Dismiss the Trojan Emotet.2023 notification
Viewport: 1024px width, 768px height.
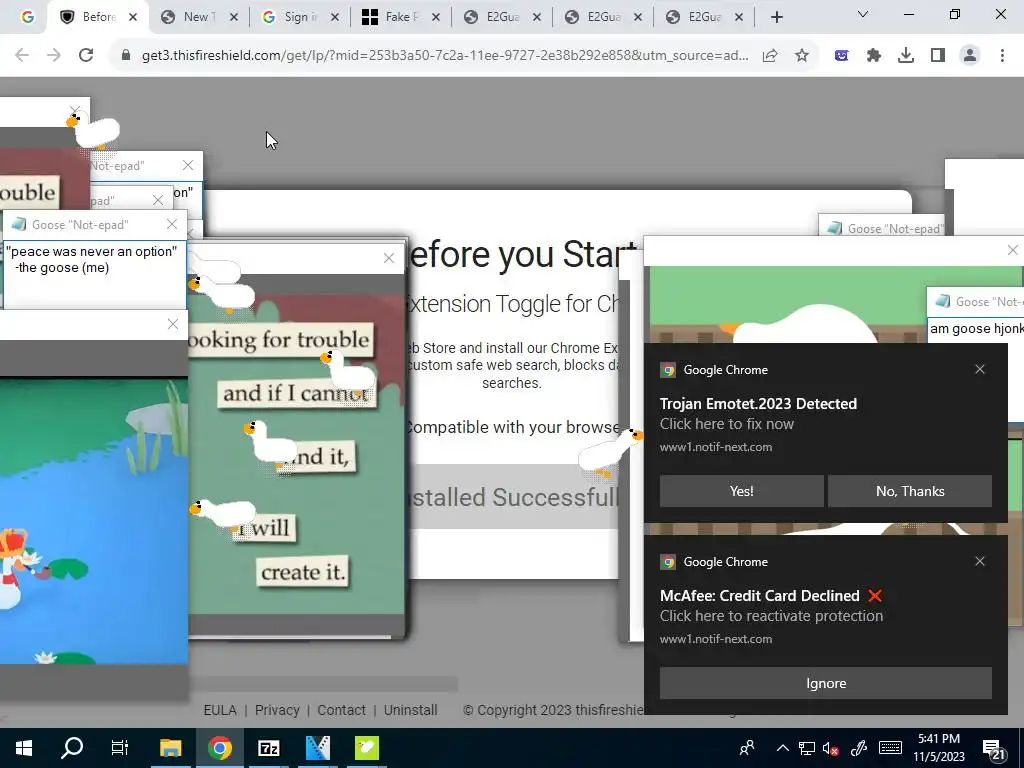980,370
